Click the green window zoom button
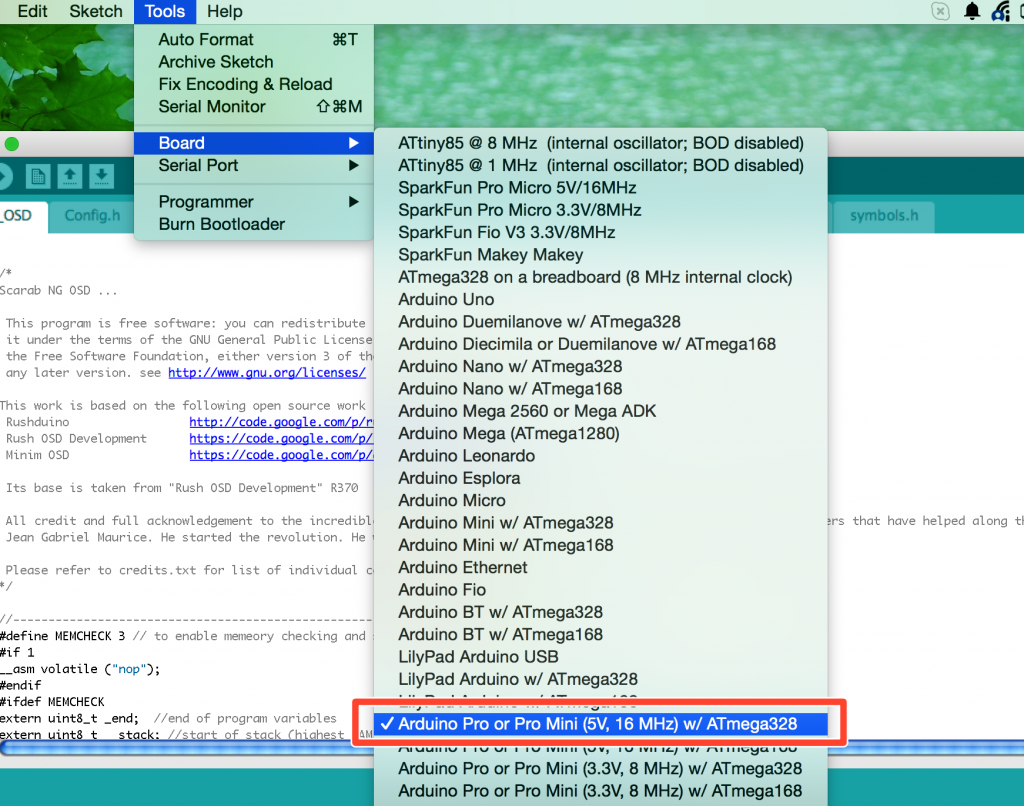This screenshot has width=1024, height=806. pyautogui.click(x=11, y=144)
